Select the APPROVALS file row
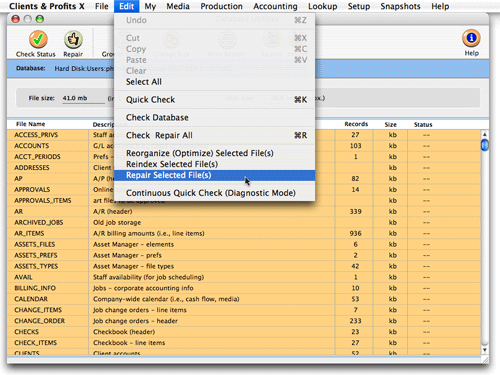The image size is (500, 375). coord(244,190)
